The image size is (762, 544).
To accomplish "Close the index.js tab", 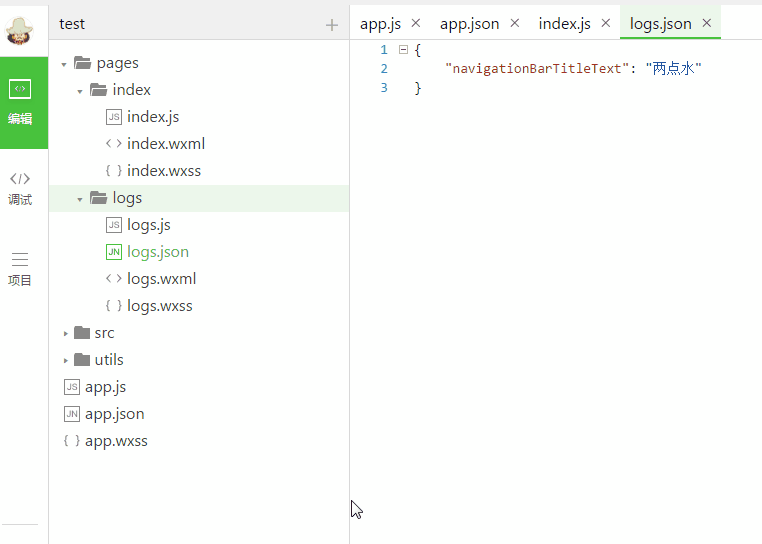I will point(606,23).
